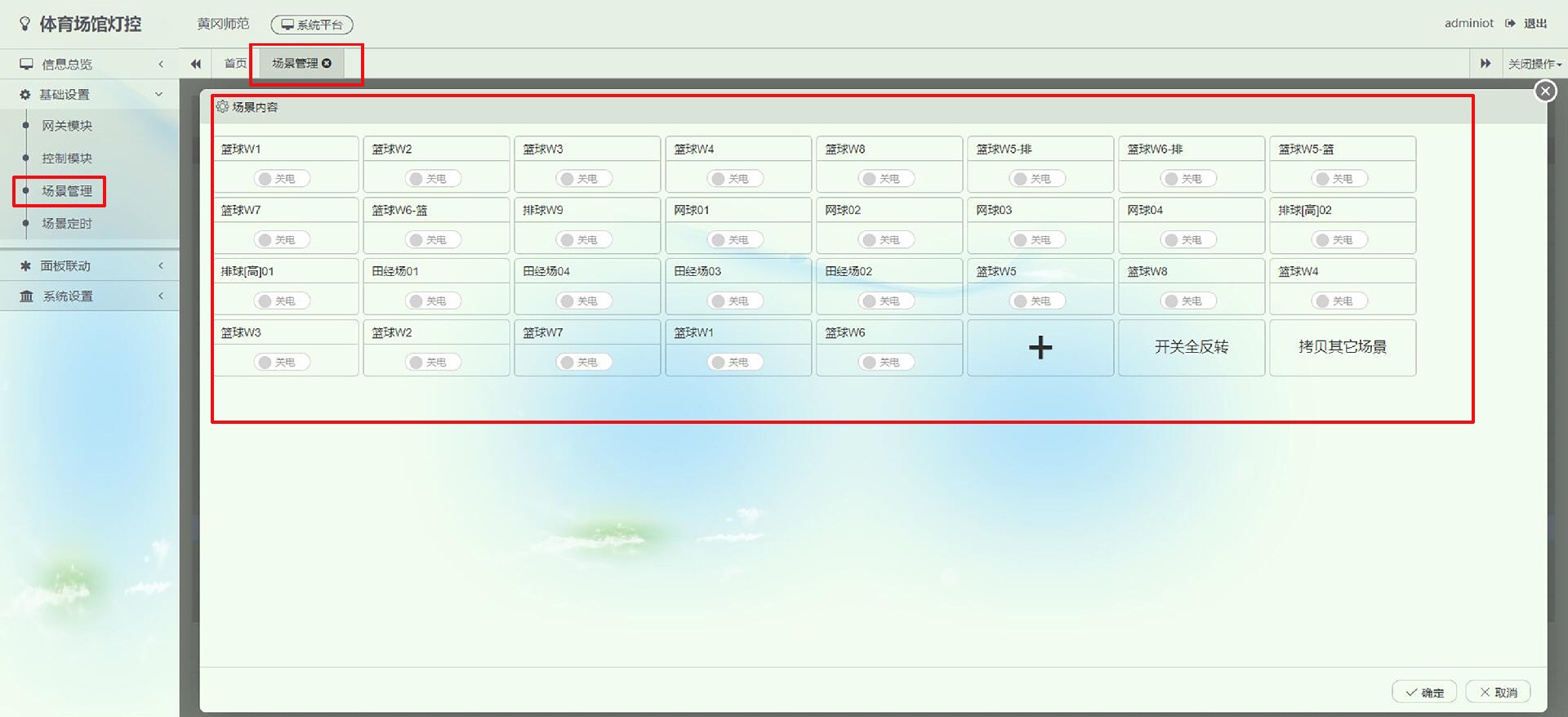This screenshot has width=1568, height=717.
Task: Click the 拷贝其它场景 button
Action: 1342,347
